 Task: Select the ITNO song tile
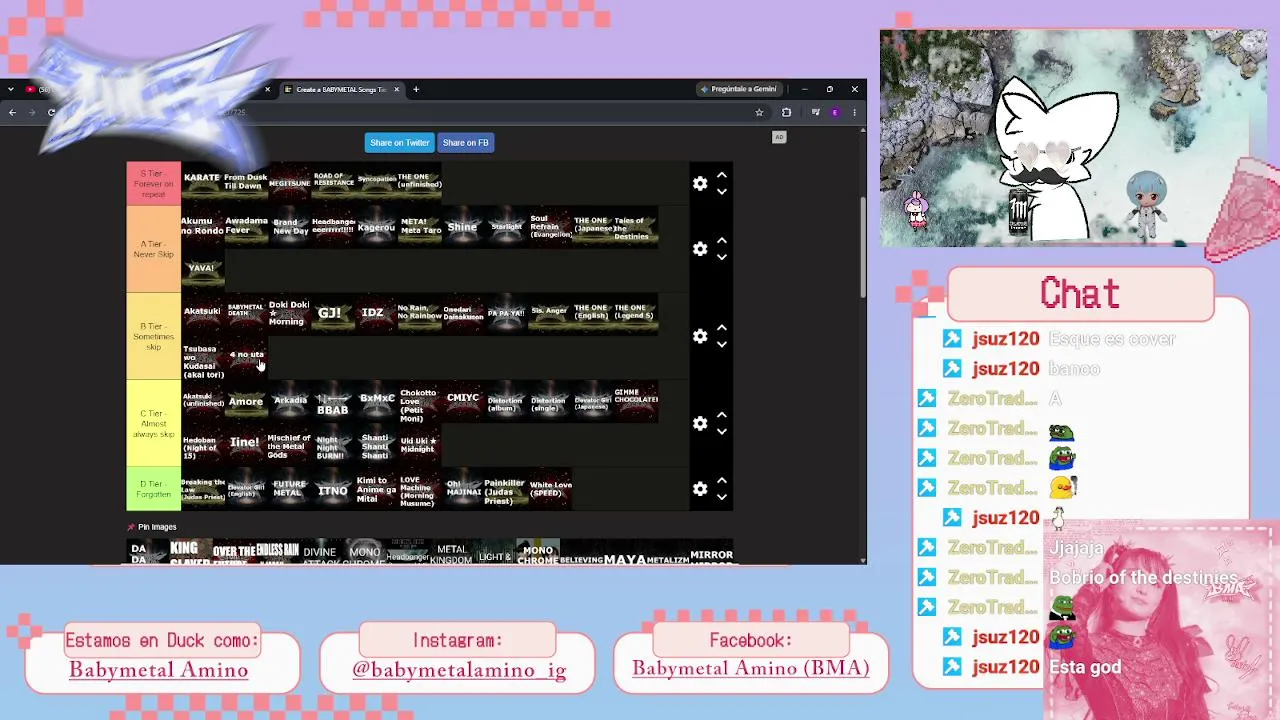coord(333,489)
